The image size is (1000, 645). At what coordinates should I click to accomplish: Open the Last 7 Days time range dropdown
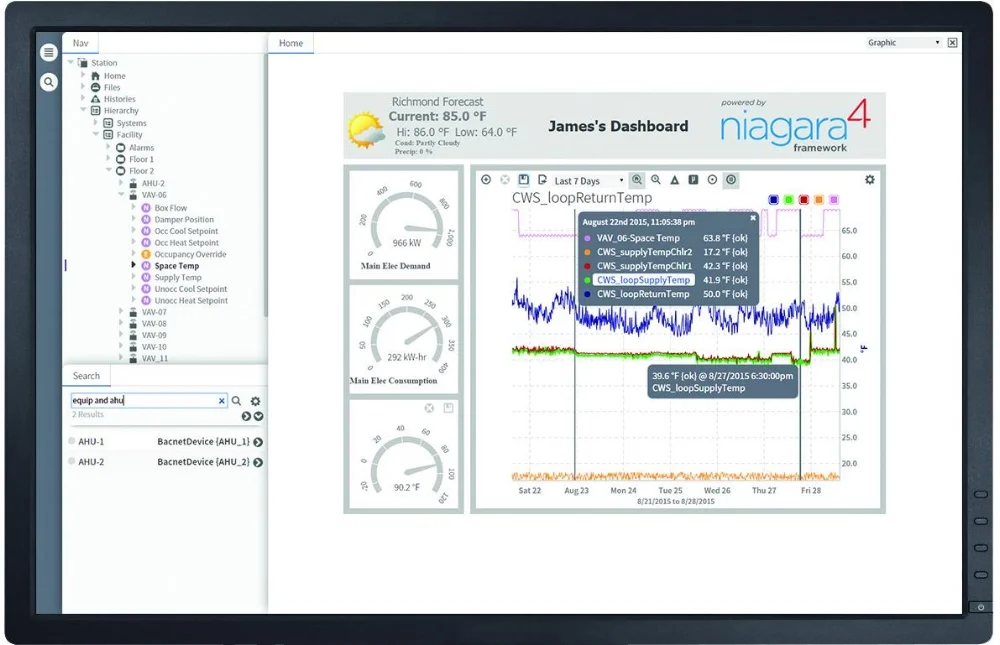coord(589,181)
